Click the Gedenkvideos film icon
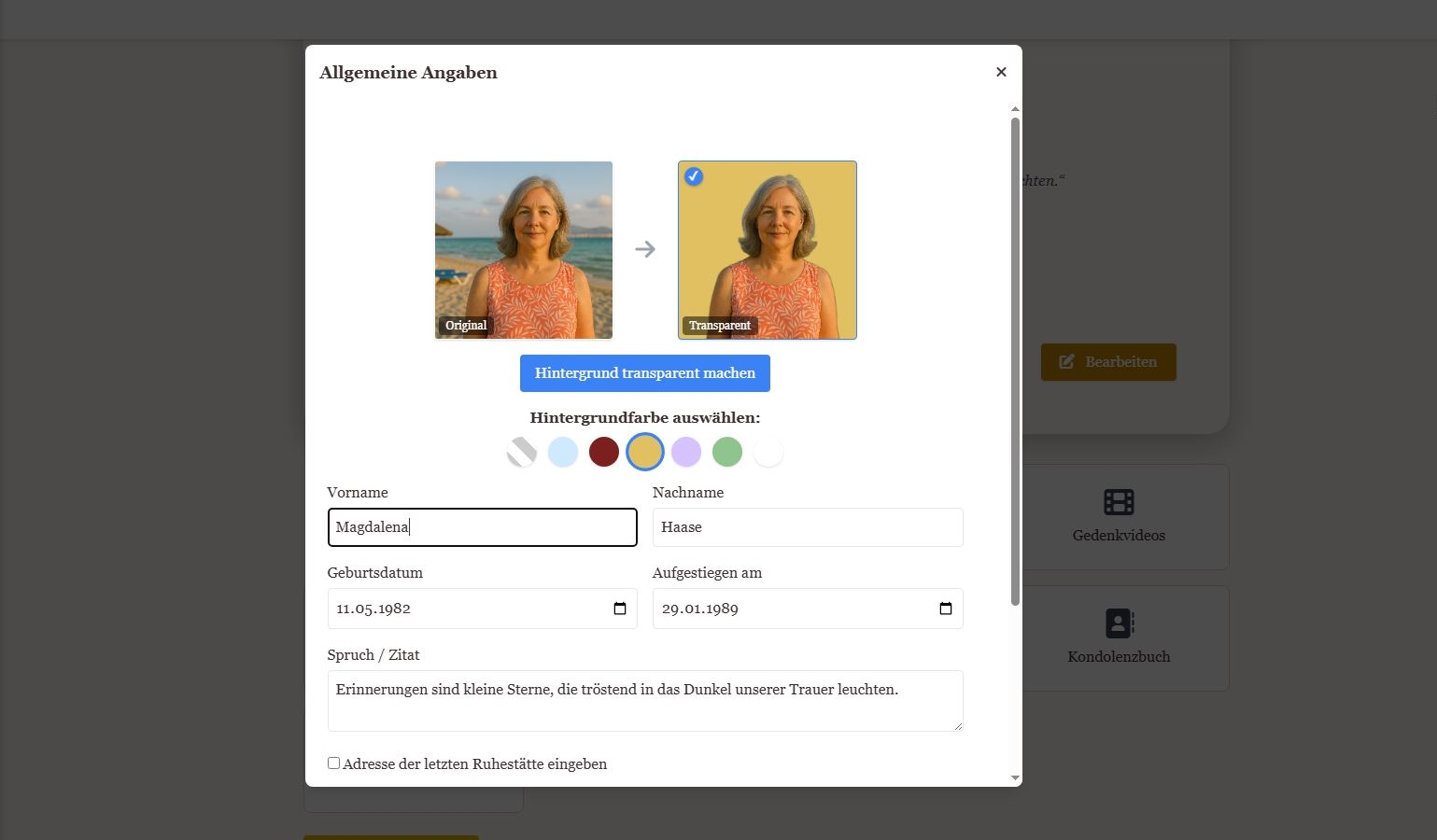 [1119, 502]
